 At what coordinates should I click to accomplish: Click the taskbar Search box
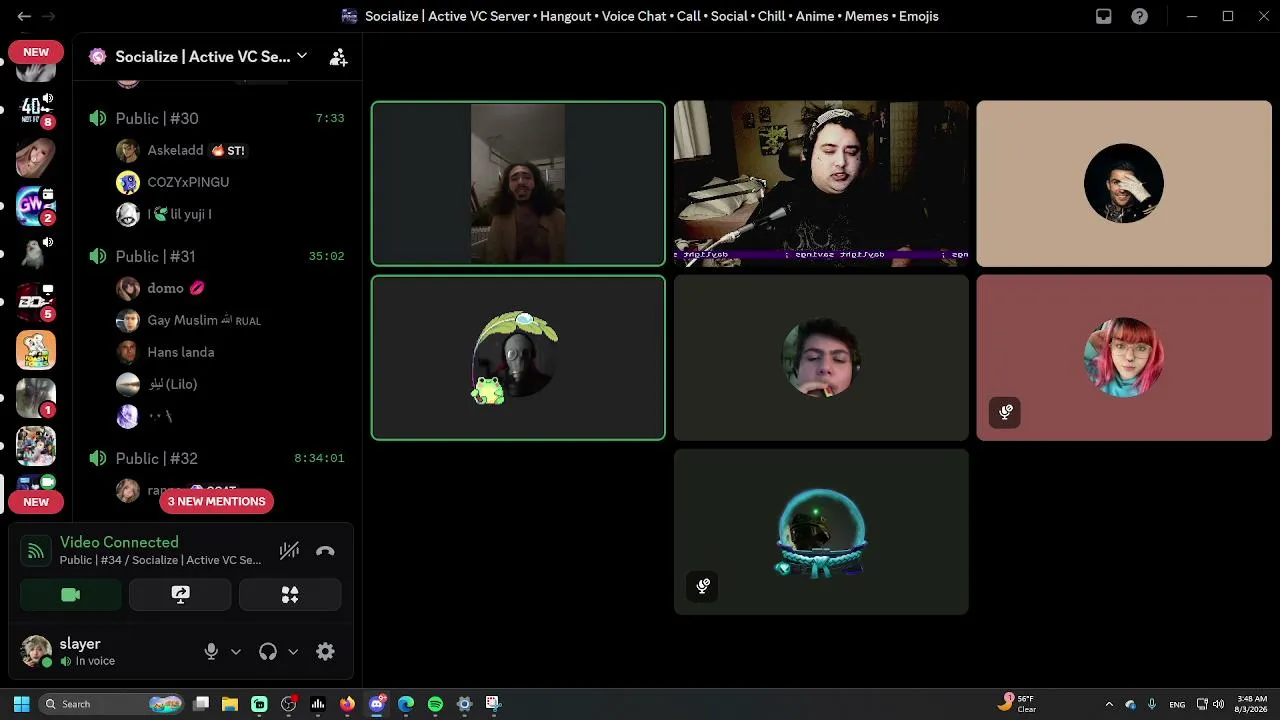112,704
